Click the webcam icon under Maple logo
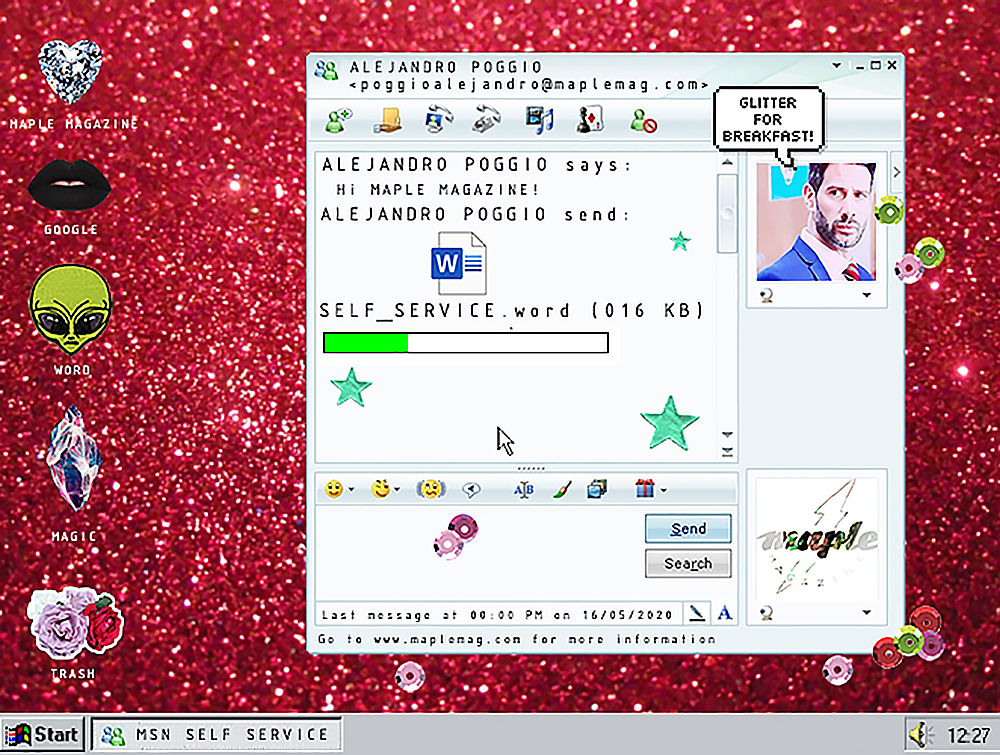Image resolution: width=1000 pixels, height=755 pixels. (766, 613)
